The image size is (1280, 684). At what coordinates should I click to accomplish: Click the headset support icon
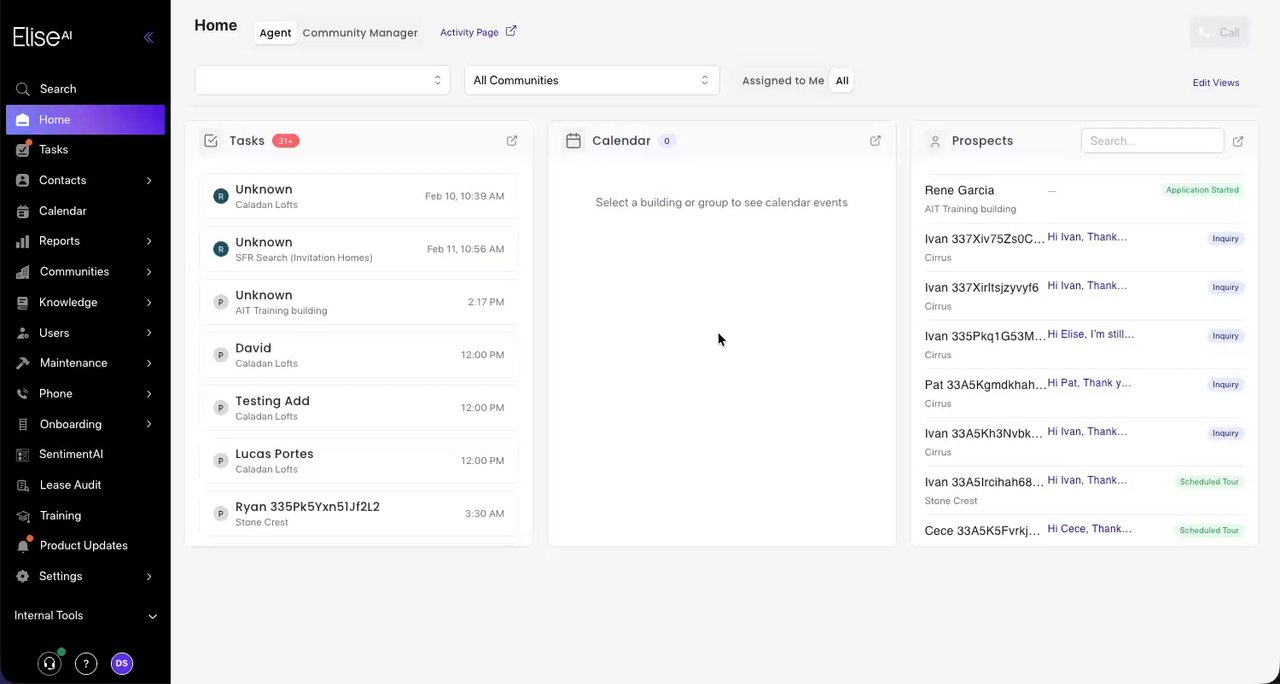coord(49,663)
